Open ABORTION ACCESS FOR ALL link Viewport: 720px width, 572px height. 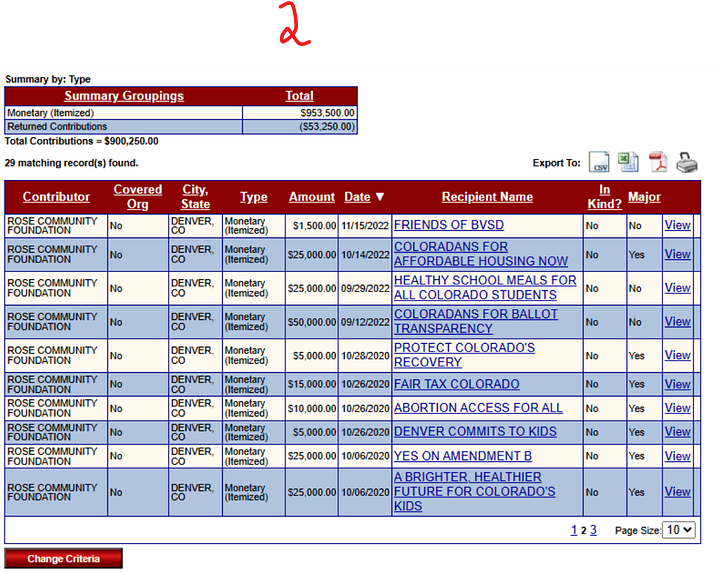(478, 408)
